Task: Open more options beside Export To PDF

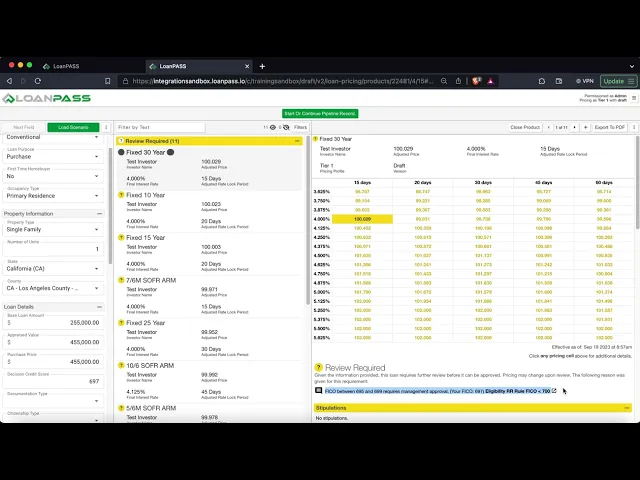Action: click(634, 127)
